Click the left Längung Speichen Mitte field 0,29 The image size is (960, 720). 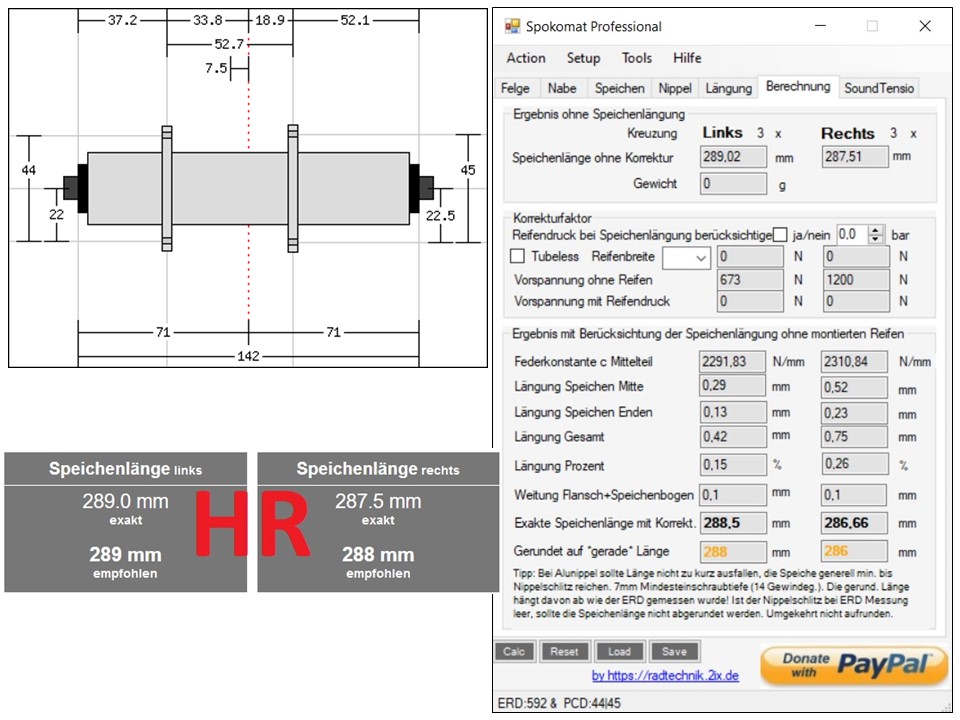(732, 386)
